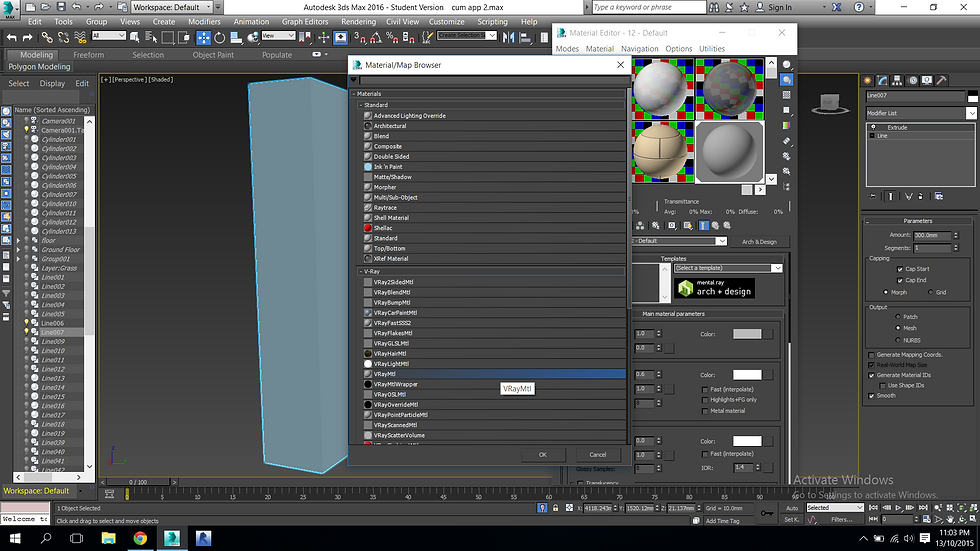Viewport: 980px width, 551px height.
Task: Toggle Smooth checkbox
Action: click(871, 396)
